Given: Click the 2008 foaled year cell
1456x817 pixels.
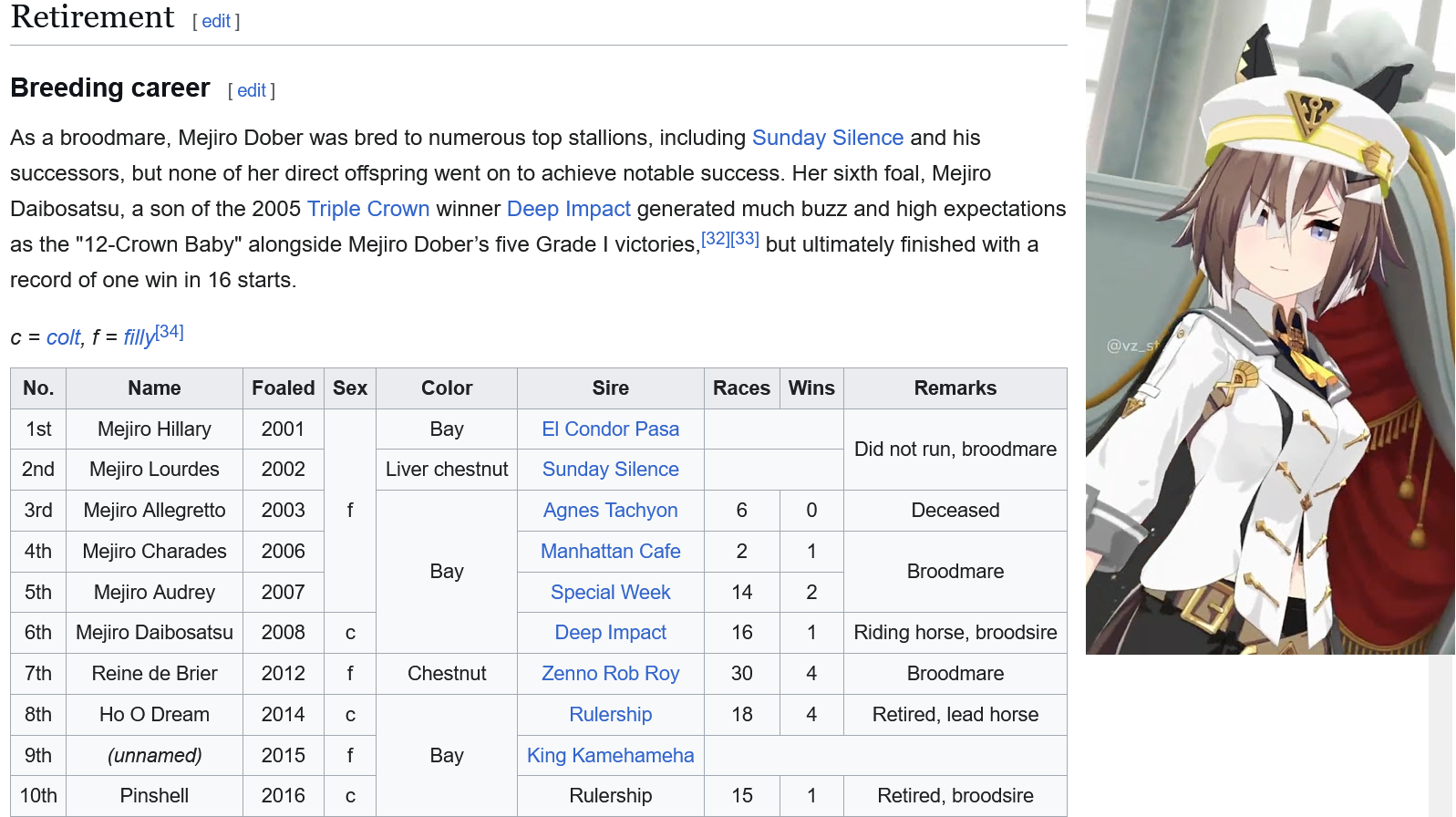Looking at the screenshot, I should coord(284,633).
